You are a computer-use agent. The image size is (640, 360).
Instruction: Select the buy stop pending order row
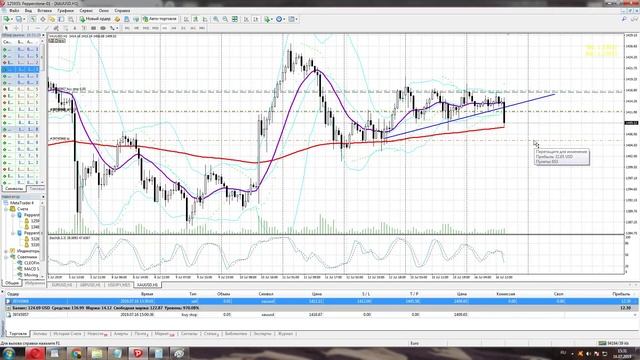pyautogui.click(x=320, y=315)
